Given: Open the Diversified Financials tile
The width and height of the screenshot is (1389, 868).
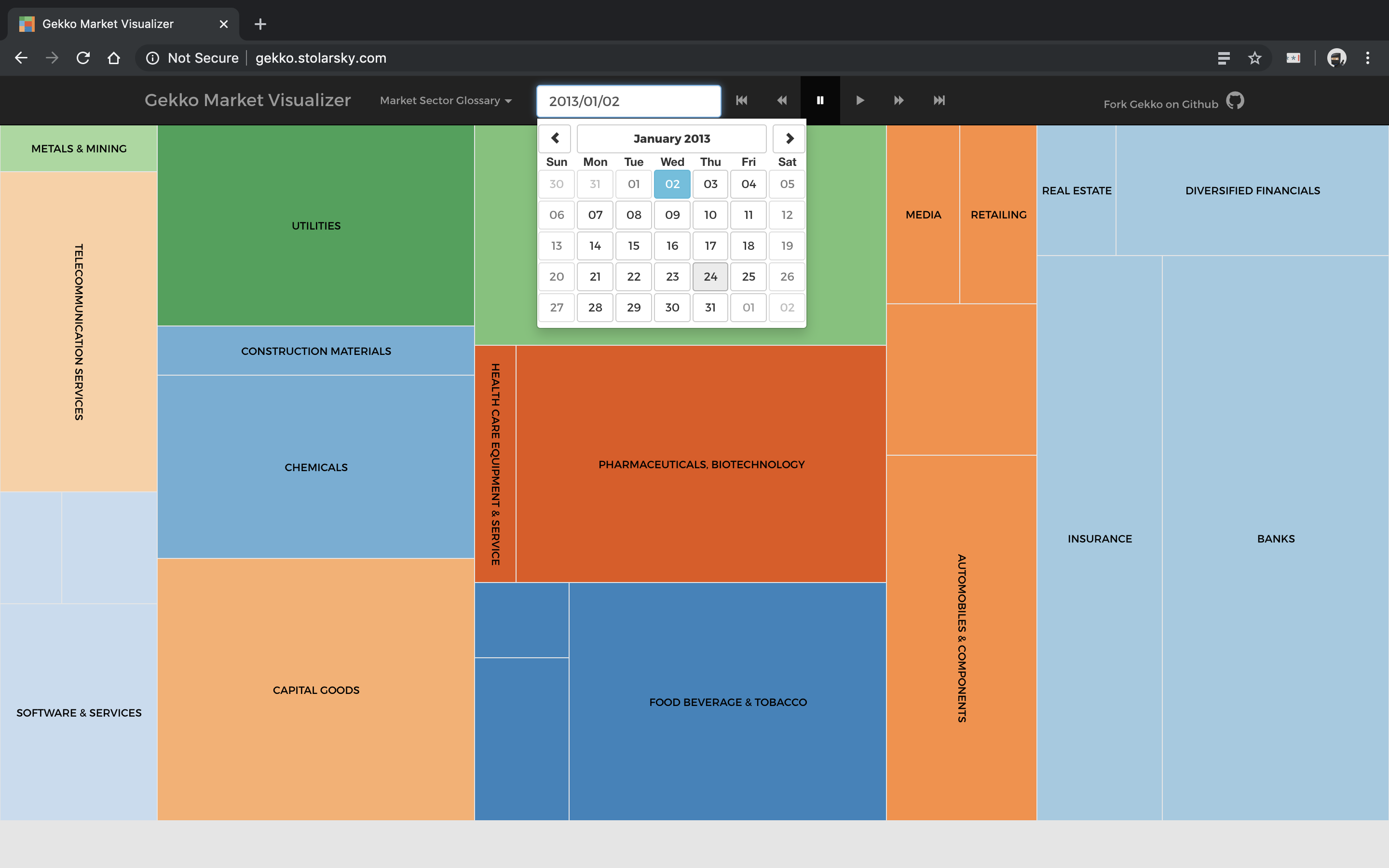Looking at the screenshot, I should (x=1253, y=190).
